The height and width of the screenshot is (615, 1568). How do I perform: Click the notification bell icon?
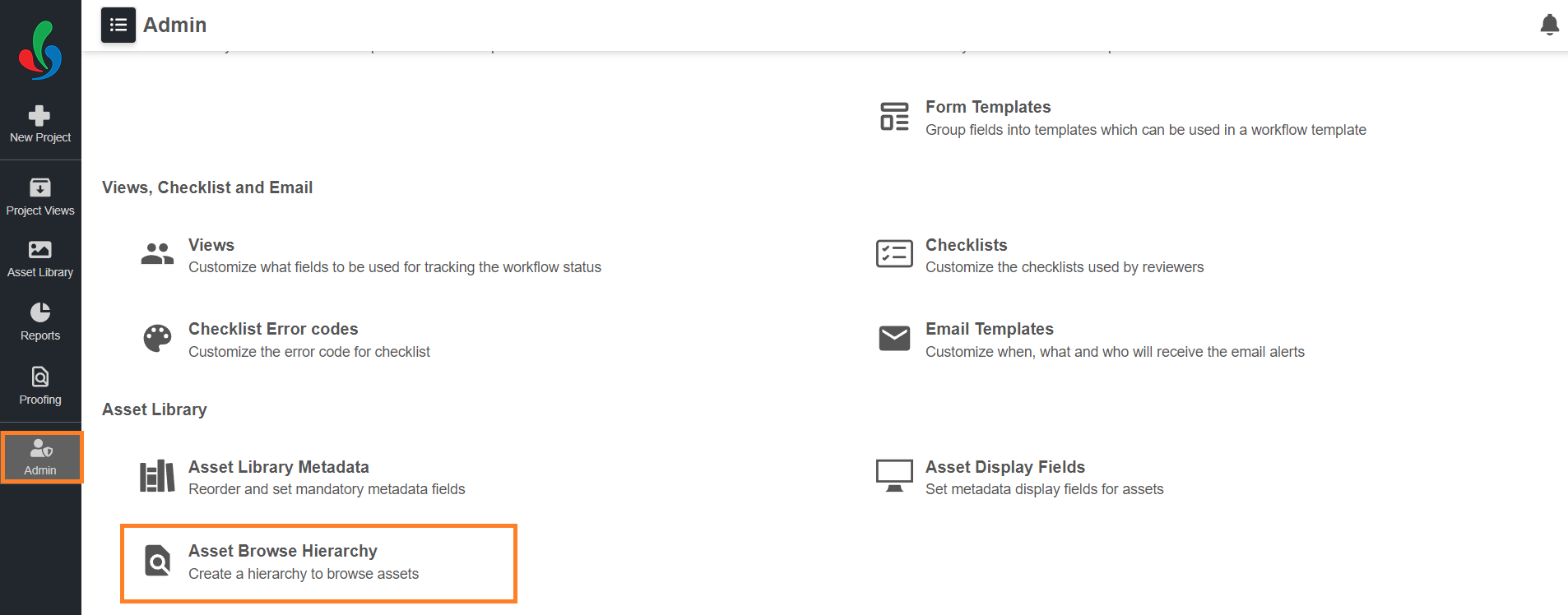pos(1549,25)
